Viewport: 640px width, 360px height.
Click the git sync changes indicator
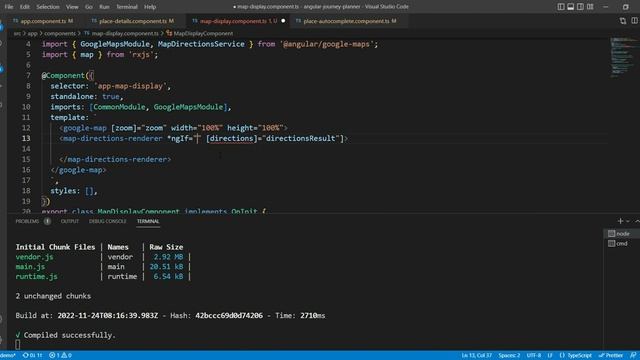coord(32,355)
